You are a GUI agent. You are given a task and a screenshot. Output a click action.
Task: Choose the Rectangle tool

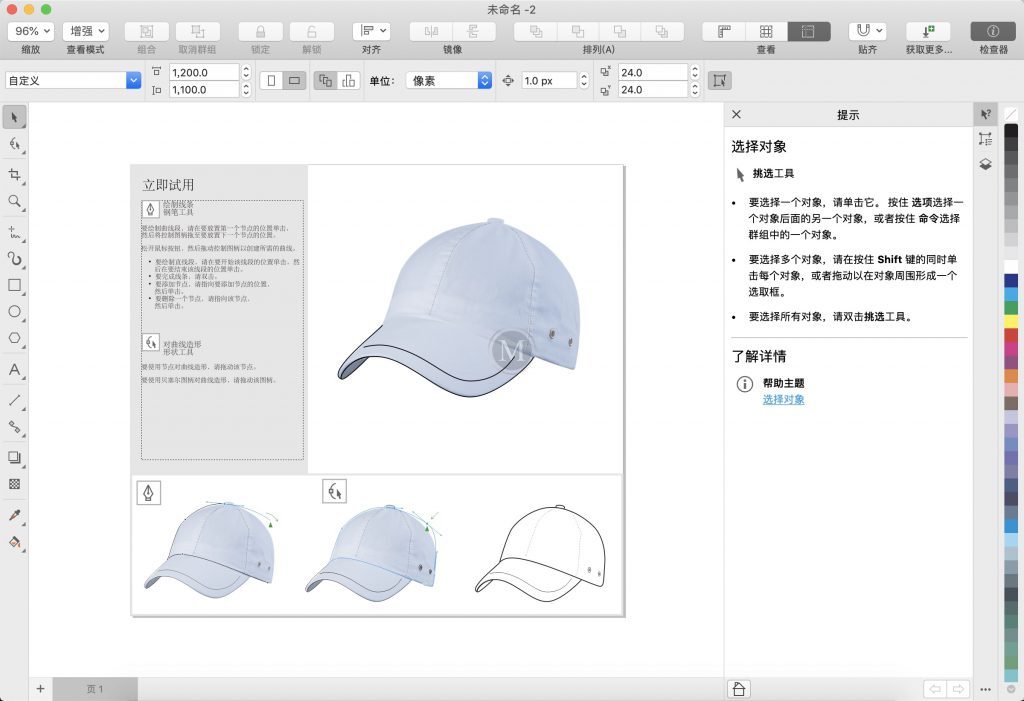coord(15,285)
